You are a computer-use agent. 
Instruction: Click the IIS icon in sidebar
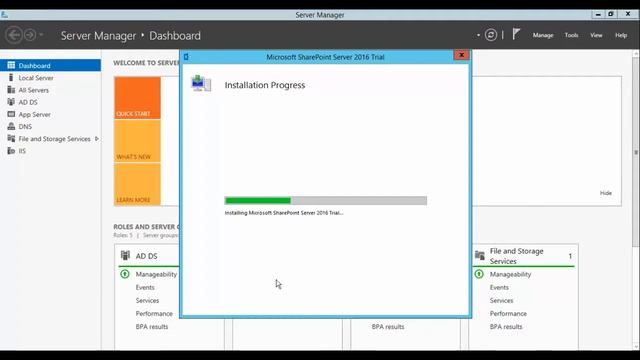[x=11, y=151]
